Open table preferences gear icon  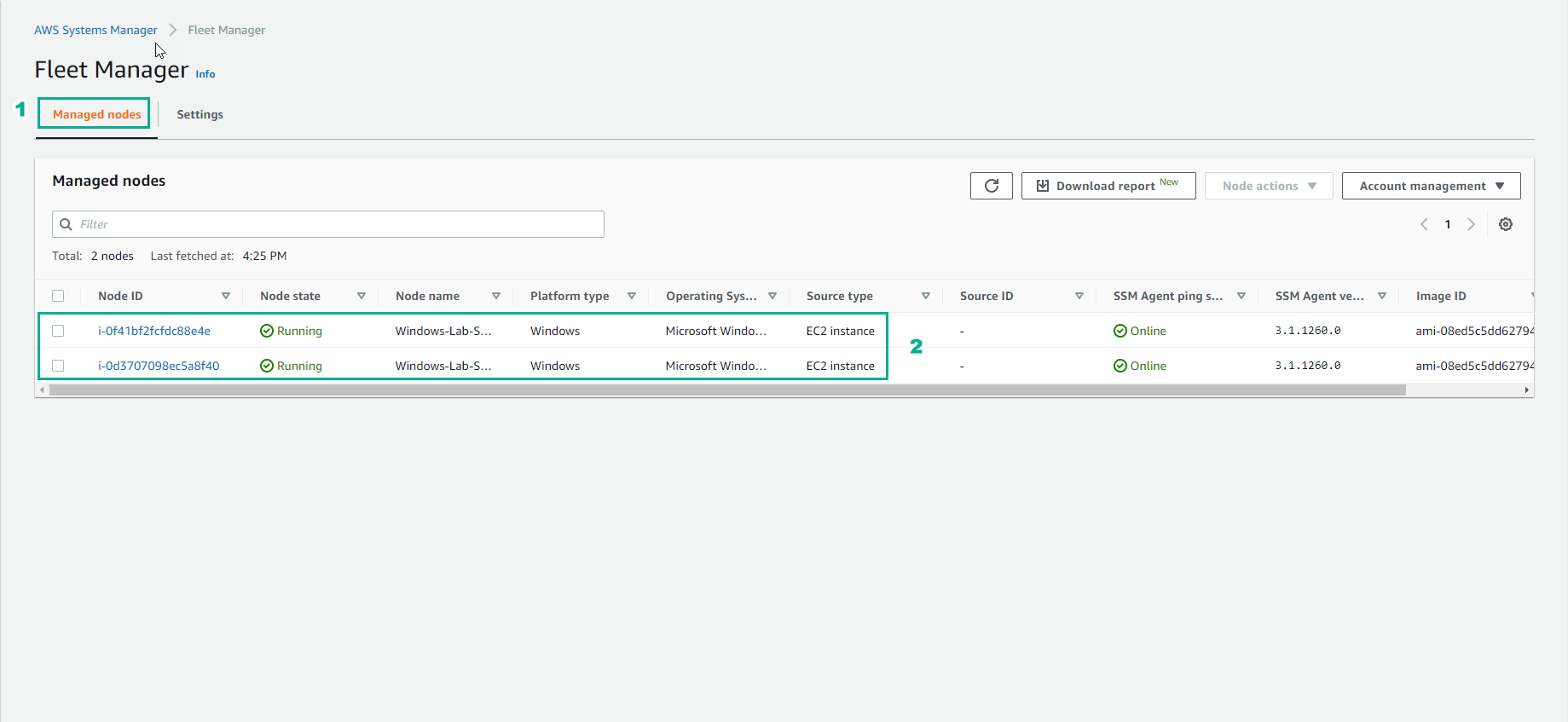coord(1506,224)
